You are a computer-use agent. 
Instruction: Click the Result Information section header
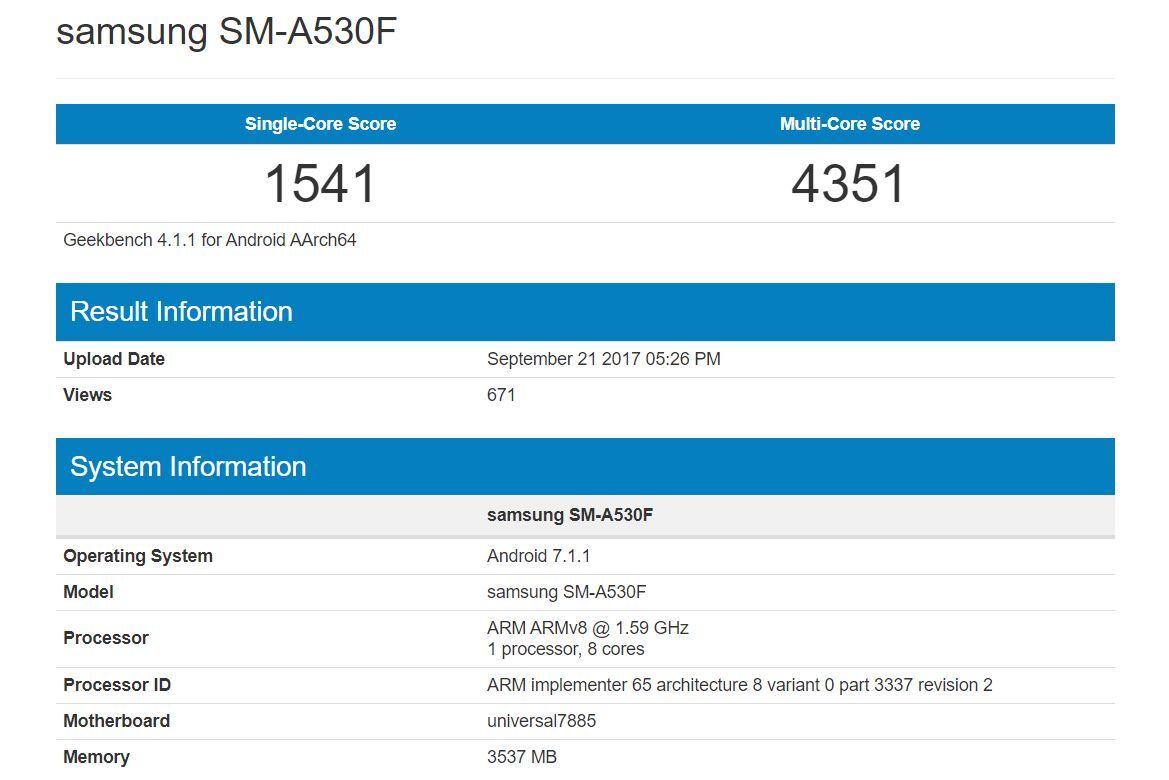[x=180, y=311]
